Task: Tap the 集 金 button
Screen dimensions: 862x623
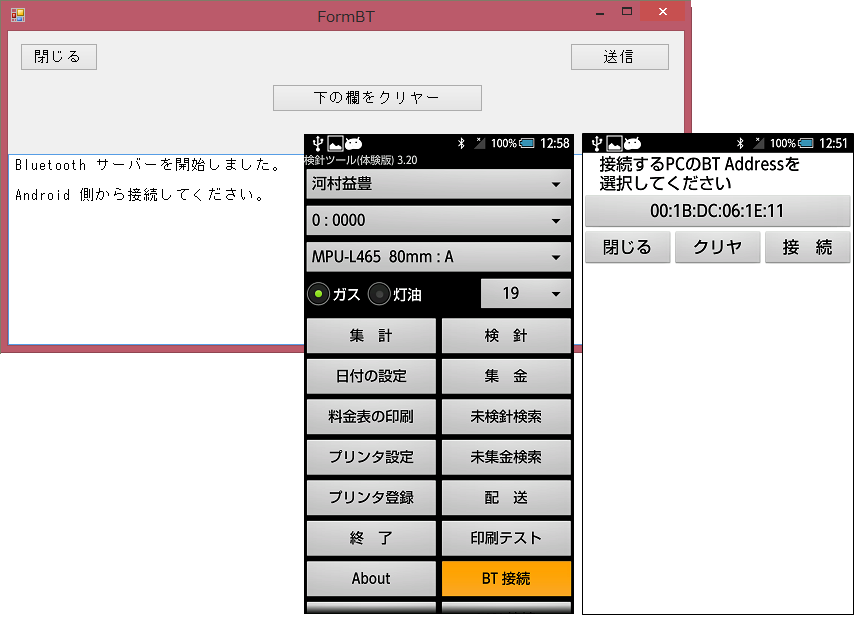Action: 506,376
